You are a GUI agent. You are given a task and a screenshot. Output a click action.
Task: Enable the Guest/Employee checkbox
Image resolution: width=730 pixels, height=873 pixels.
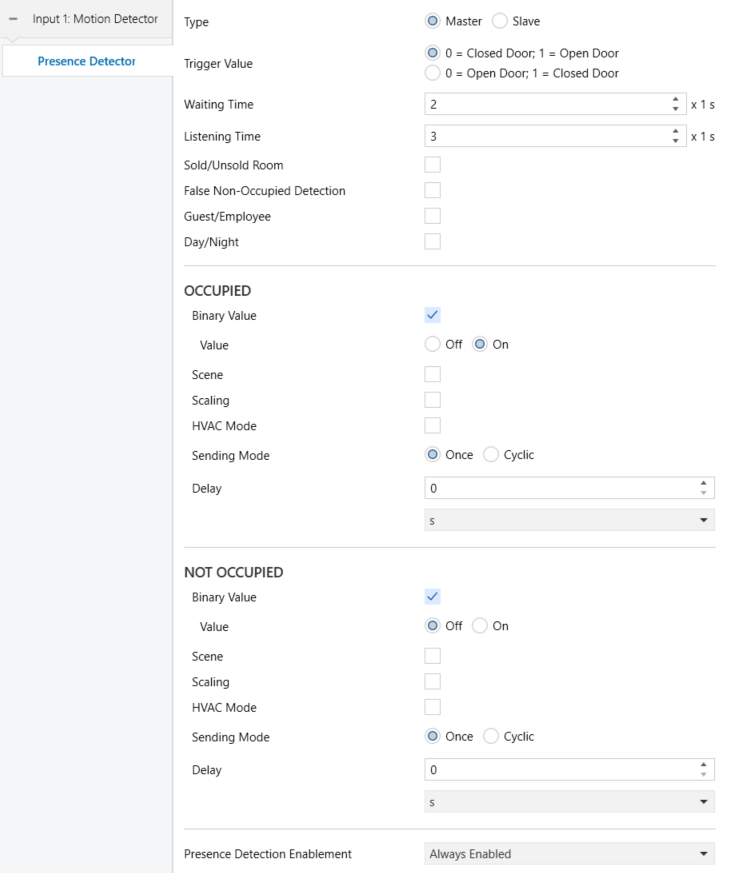pos(433,216)
